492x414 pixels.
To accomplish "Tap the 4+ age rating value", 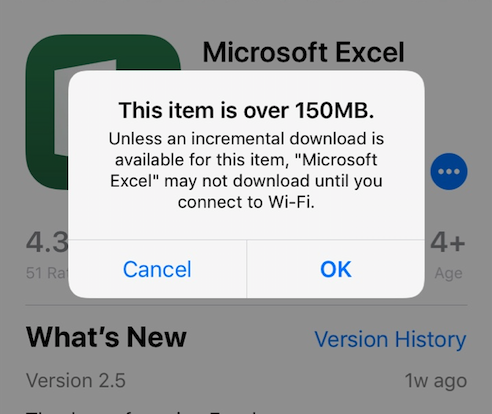I will [x=448, y=242].
